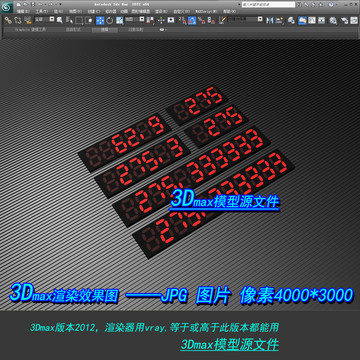Open the Favorites star icon
Image resolution: width=360 pixels, height=360 pixels.
[321, 4]
